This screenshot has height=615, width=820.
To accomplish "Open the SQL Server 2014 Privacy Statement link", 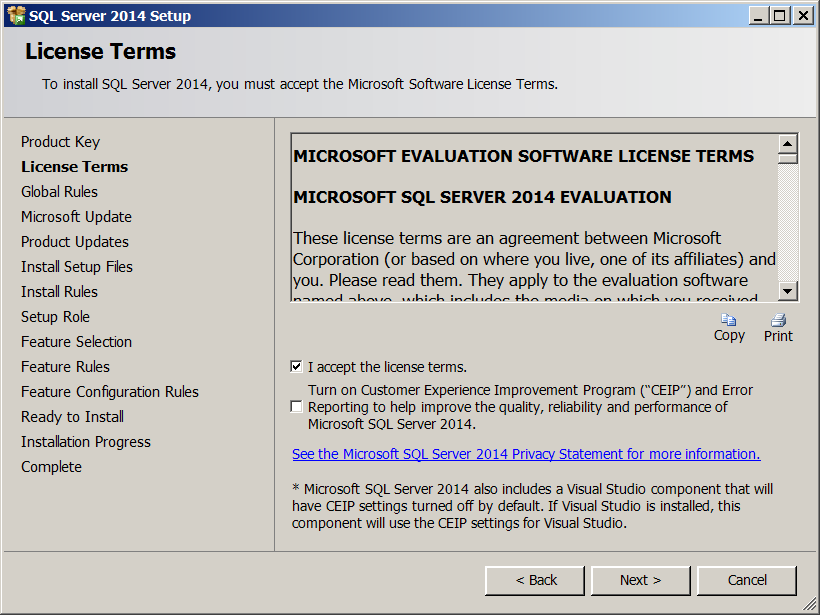I will [x=526, y=454].
